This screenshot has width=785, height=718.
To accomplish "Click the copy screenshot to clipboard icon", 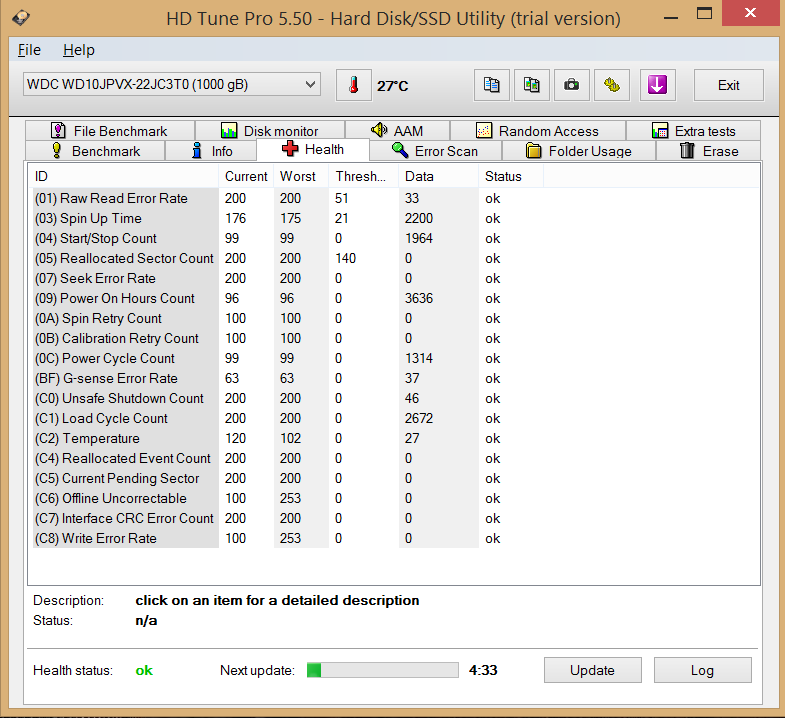I will [532, 85].
